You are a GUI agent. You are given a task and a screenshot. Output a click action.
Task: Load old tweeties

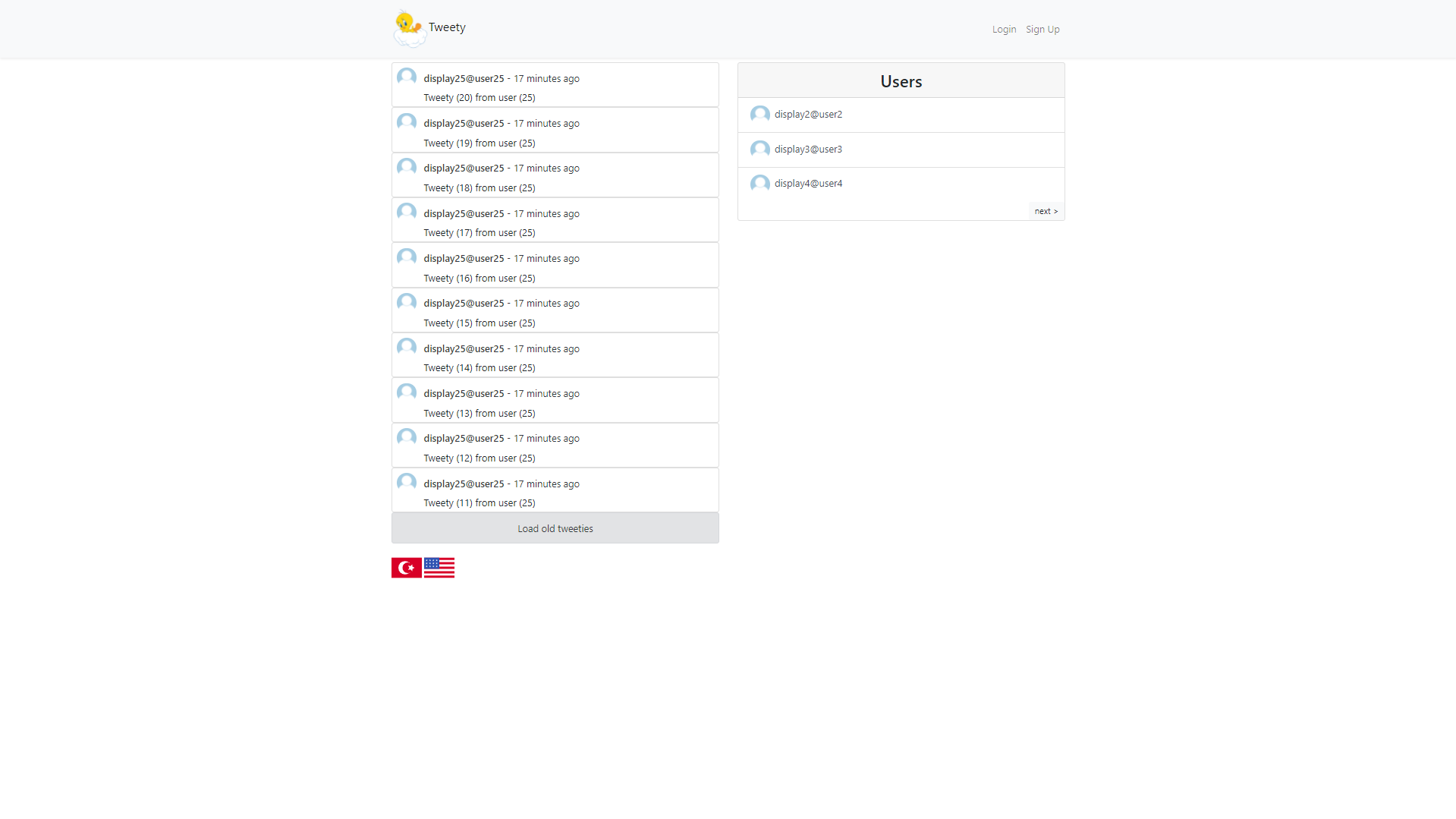[555, 528]
